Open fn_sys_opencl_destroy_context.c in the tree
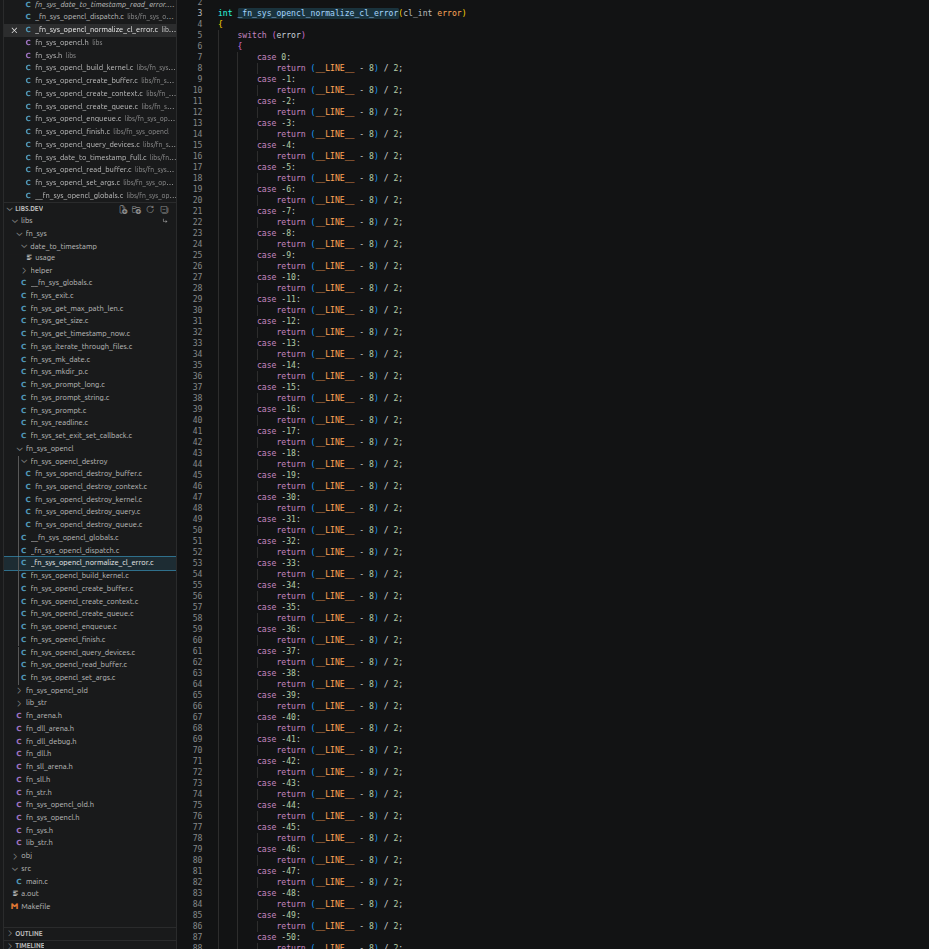The image size is (929, 949). click(90, 486)
